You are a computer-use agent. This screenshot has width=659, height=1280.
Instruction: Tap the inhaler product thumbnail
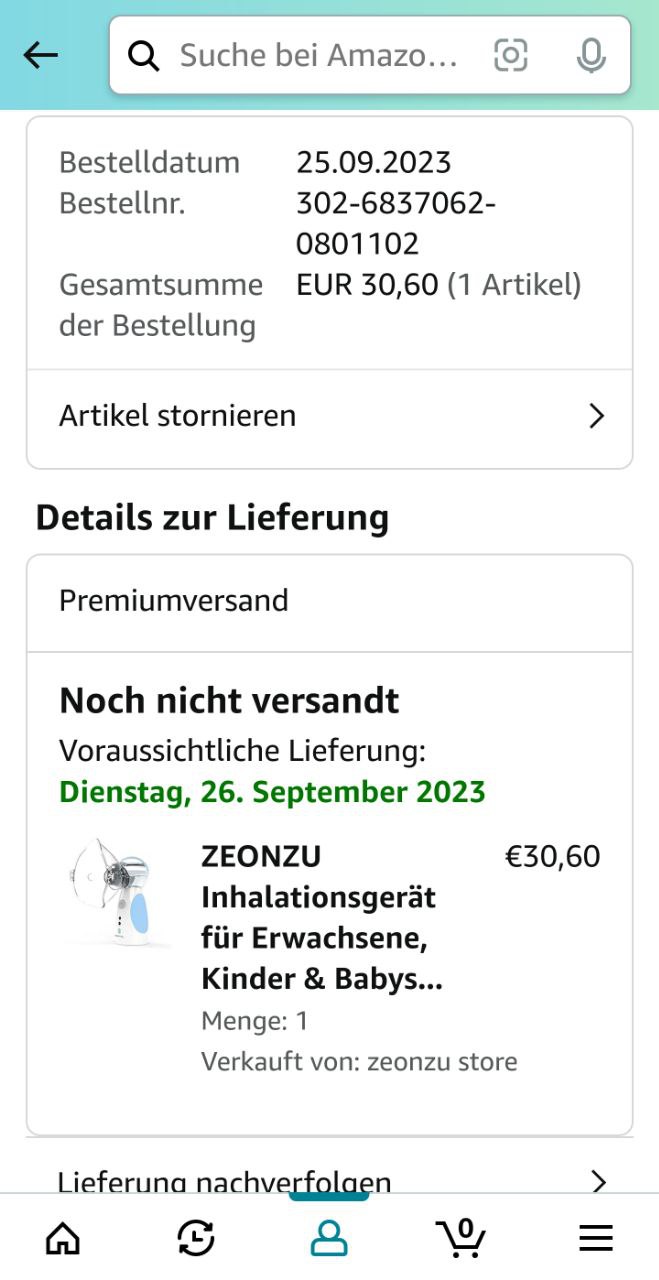[112, 892]
